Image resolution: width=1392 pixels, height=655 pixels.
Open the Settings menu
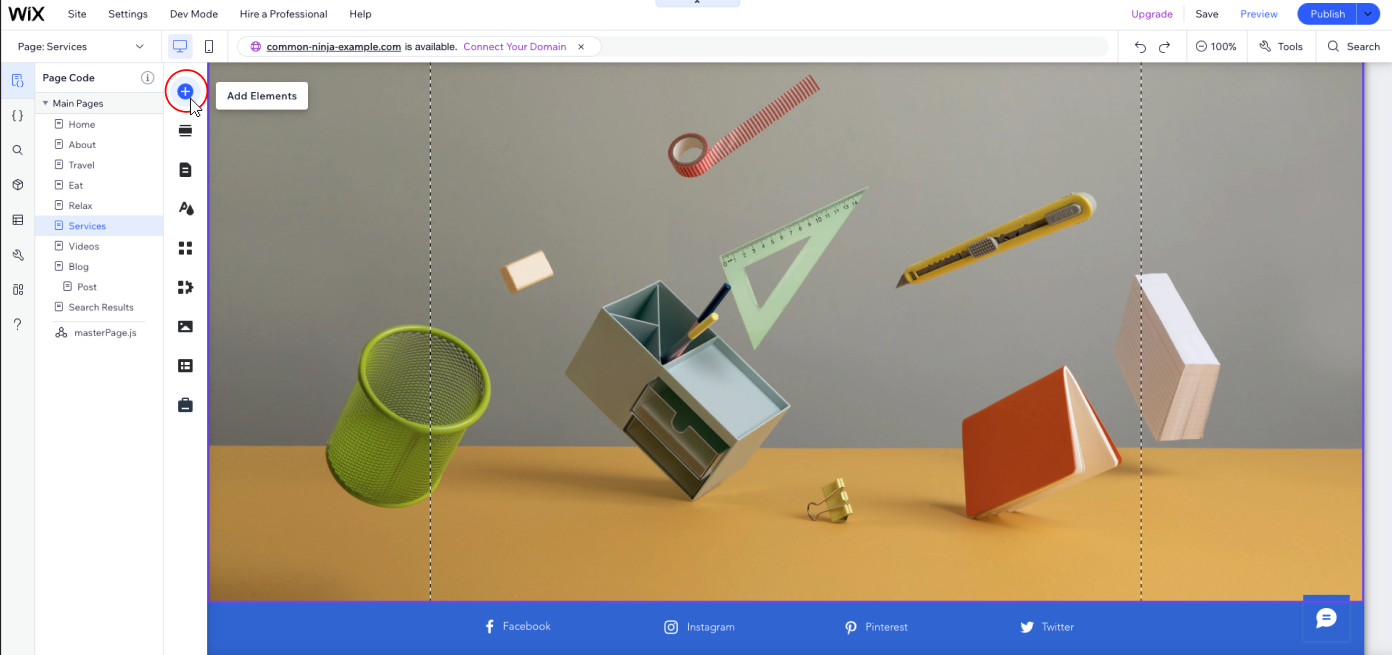tap(128, 14)
